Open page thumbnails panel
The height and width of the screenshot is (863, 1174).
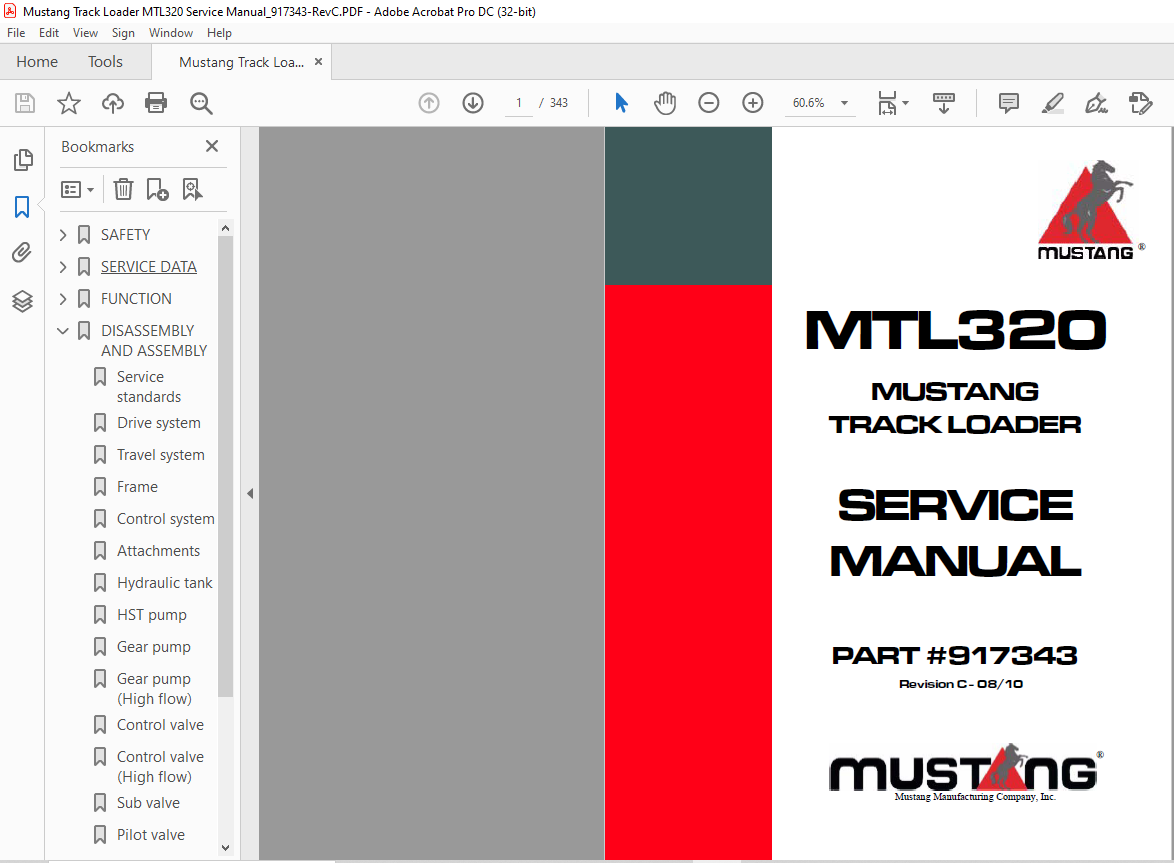click(23, 159)
